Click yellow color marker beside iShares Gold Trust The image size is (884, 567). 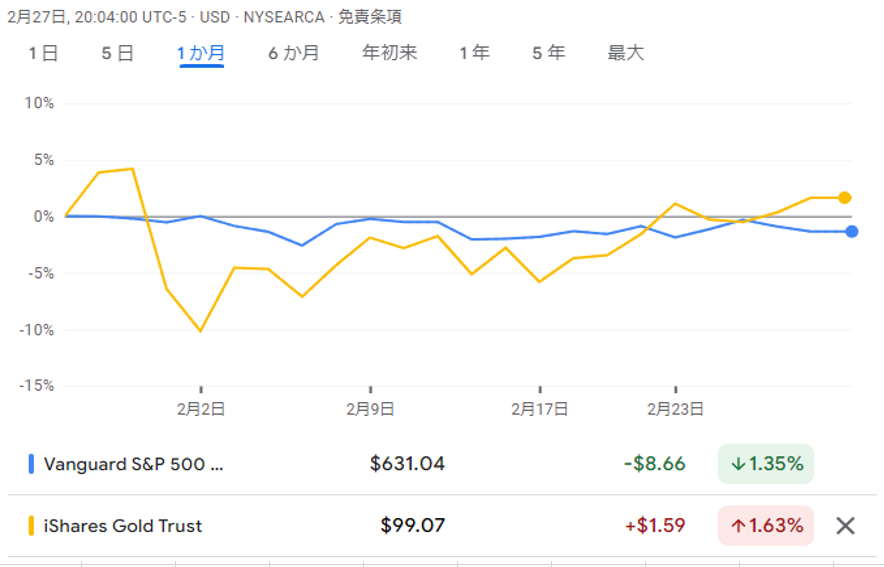pos(31,526)
